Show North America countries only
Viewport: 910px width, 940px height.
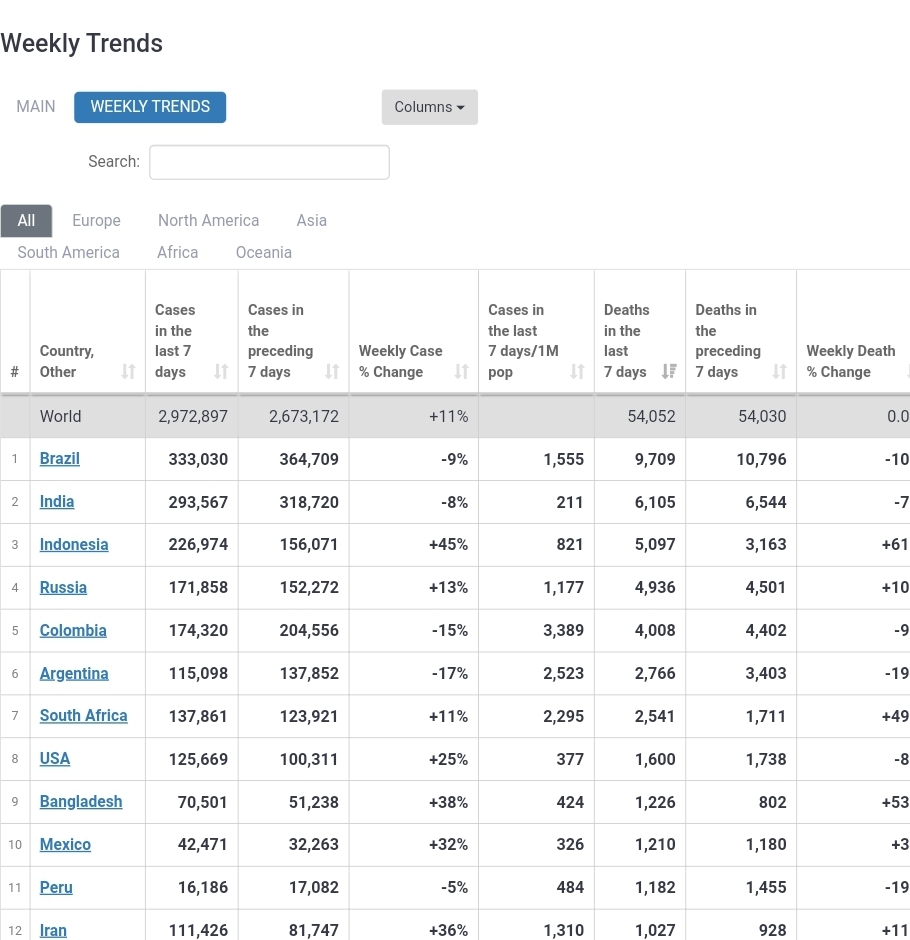(208, 221)
